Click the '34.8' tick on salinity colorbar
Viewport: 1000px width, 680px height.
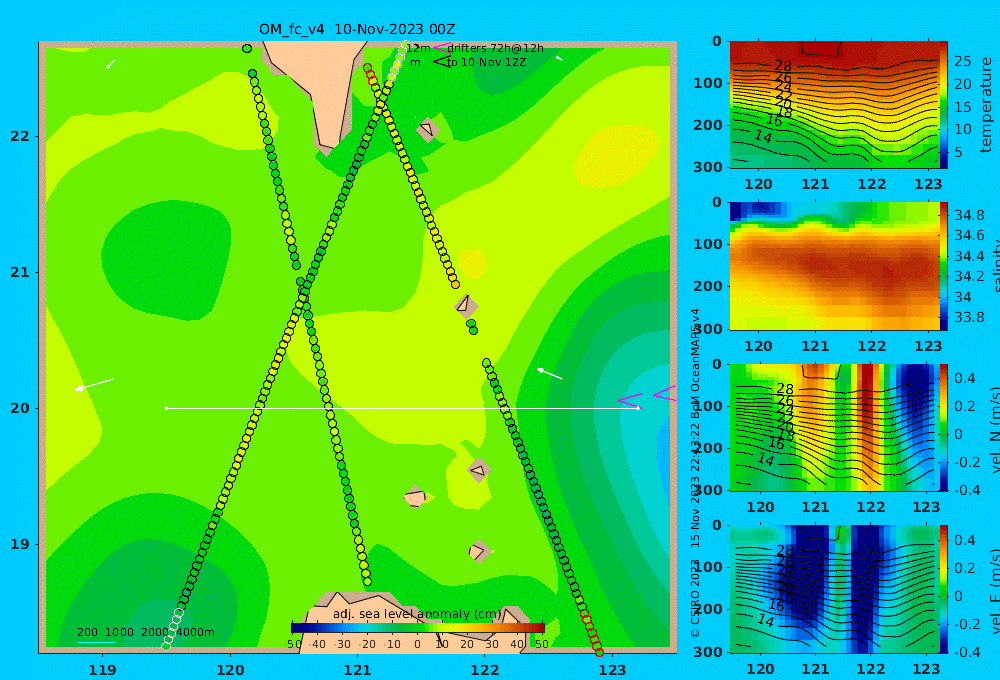(x=969, y=214)
